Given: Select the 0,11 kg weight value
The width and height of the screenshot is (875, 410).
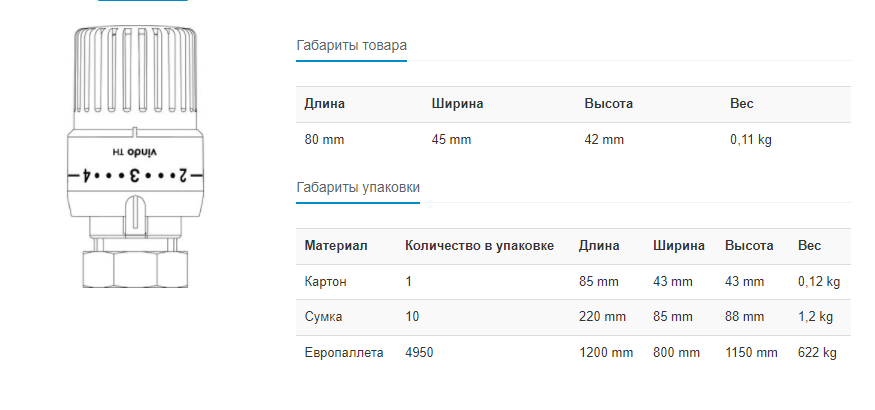Looking at the screenshot, I should coord(751,140).
